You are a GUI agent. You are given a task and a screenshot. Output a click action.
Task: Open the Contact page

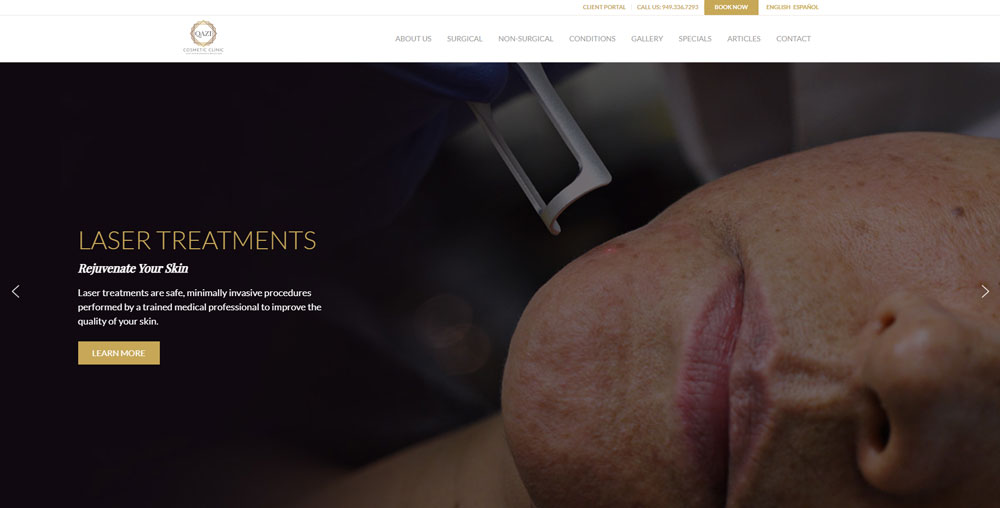pyautogui.click(x=793, y=39)
